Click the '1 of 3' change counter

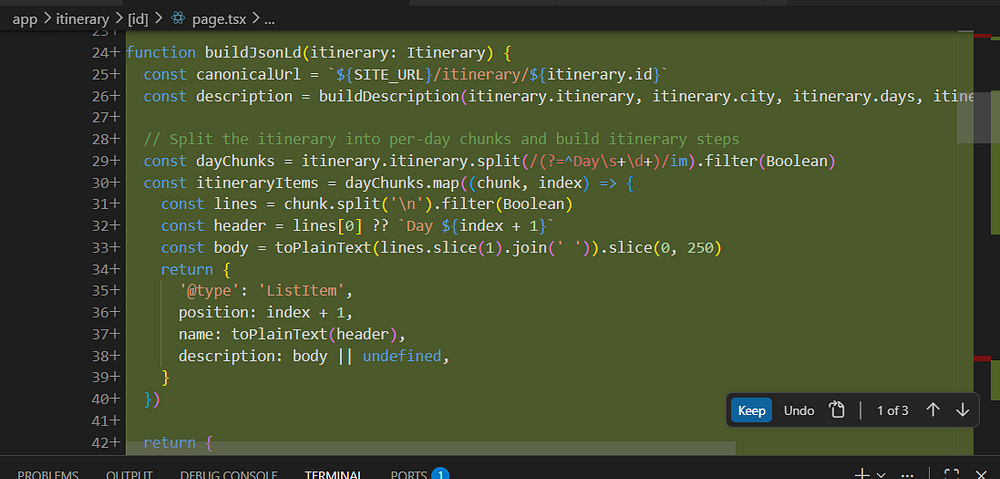coord(892,411)
